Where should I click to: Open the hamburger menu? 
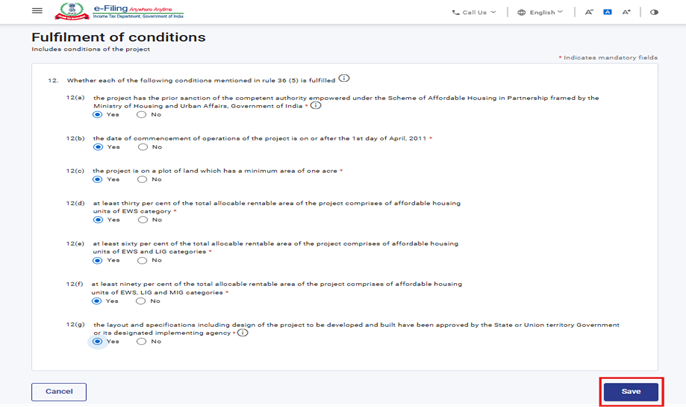[37, 11]
